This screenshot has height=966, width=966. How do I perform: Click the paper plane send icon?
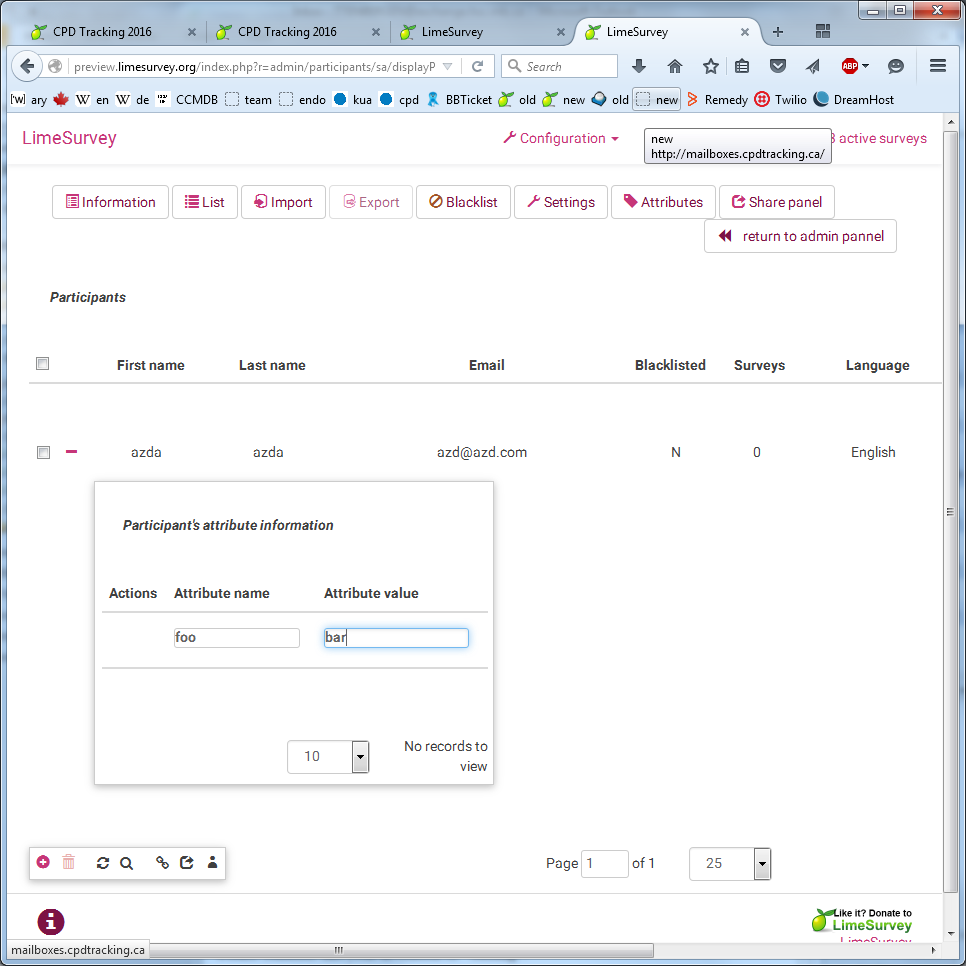[813, 66]
